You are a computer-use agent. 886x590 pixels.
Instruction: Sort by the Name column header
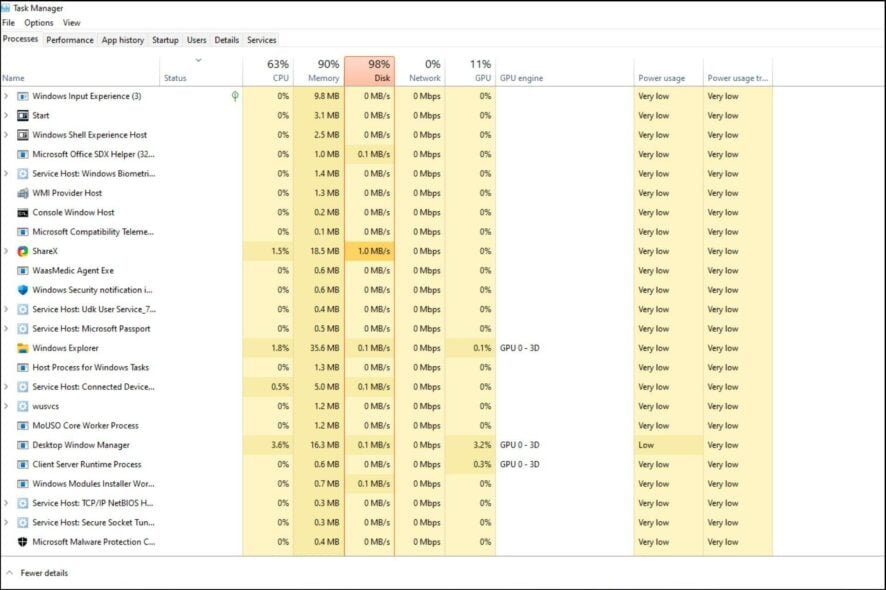(x=80, y=71)
